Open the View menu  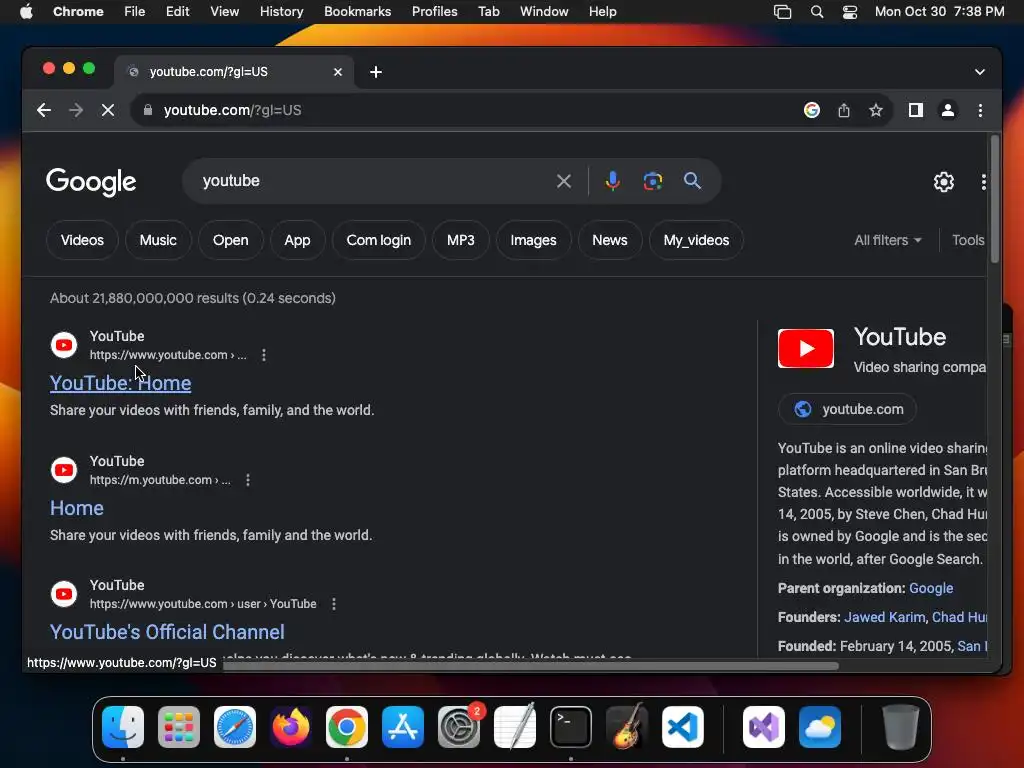coord(224,12)
